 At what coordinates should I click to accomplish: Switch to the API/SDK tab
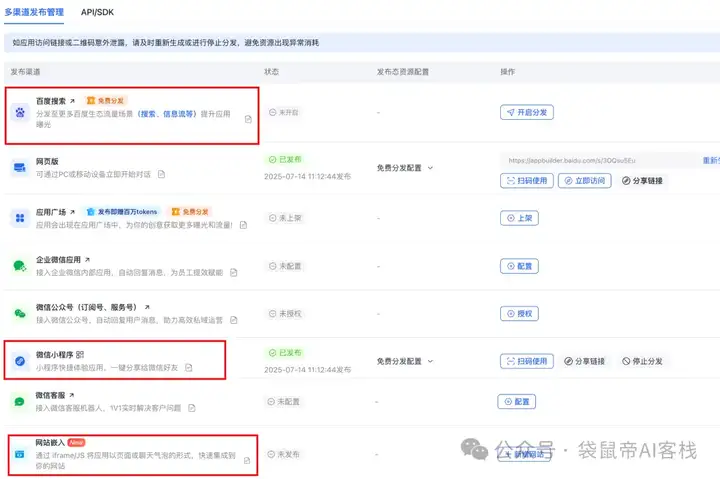[97, 12]
